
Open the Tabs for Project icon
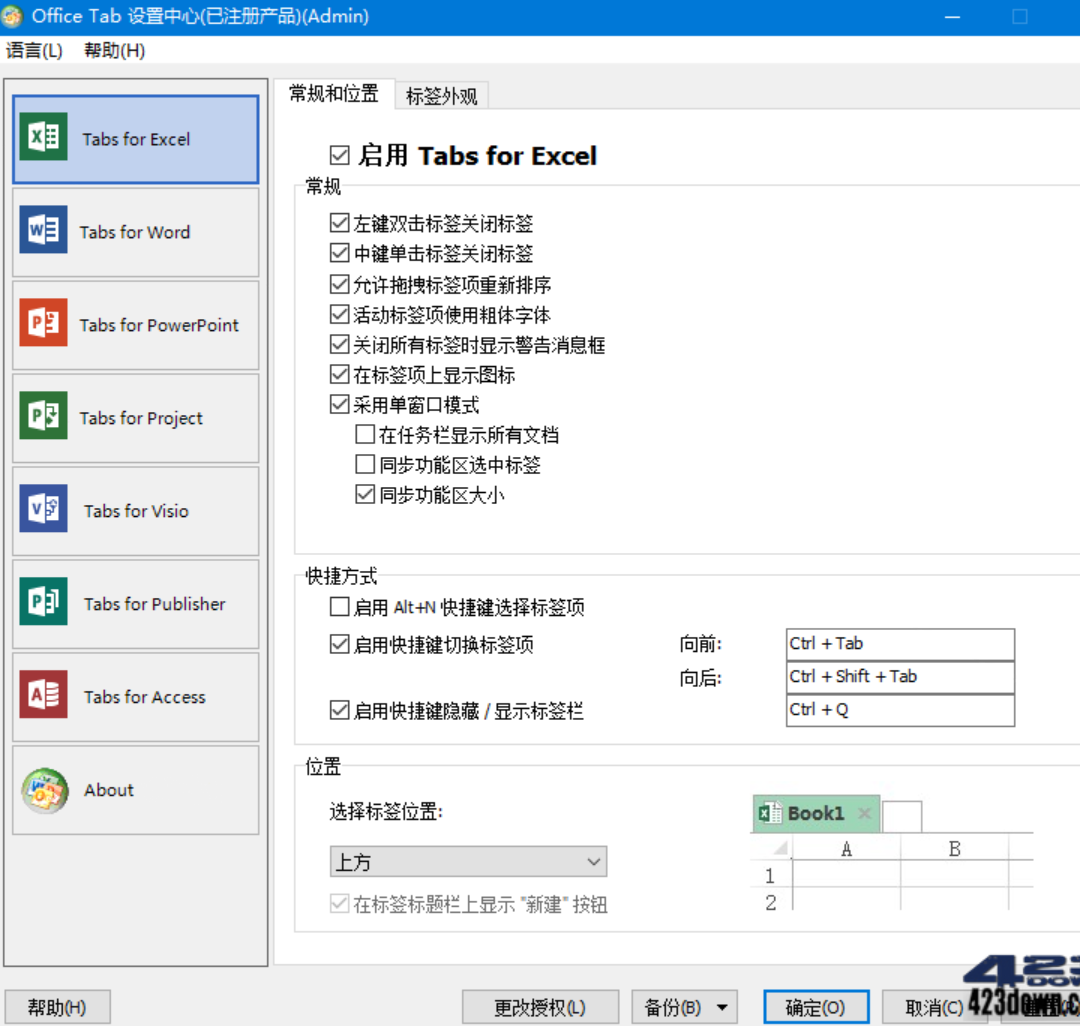(x=43, y=415)
